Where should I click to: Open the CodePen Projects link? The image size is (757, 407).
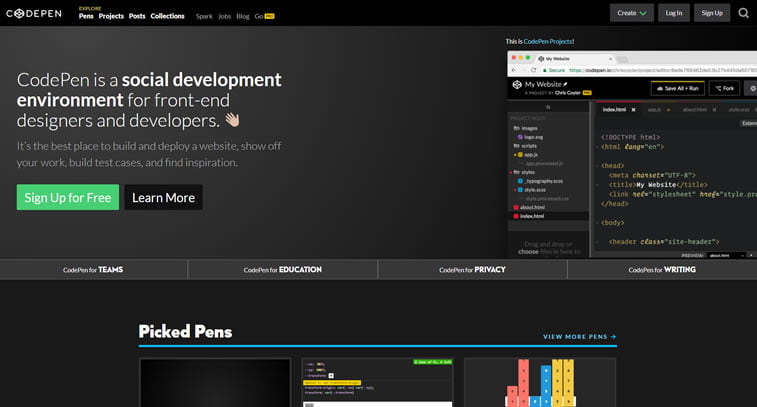(548, 42)
